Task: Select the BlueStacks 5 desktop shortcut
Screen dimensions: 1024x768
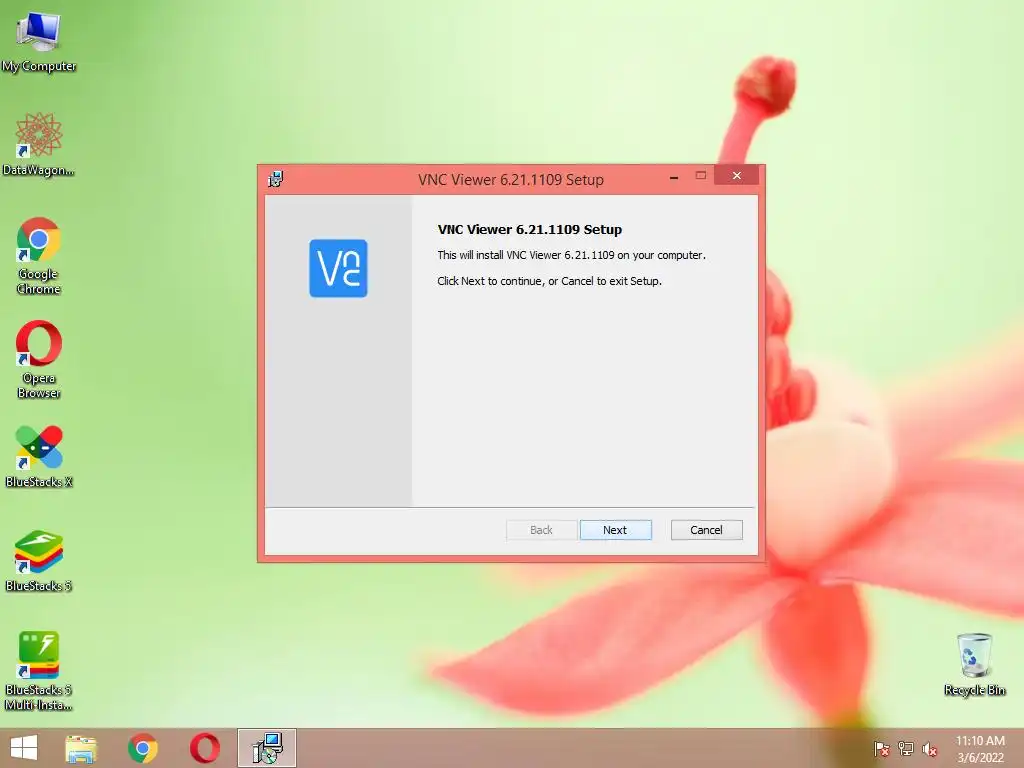Action: pos(39,561)
